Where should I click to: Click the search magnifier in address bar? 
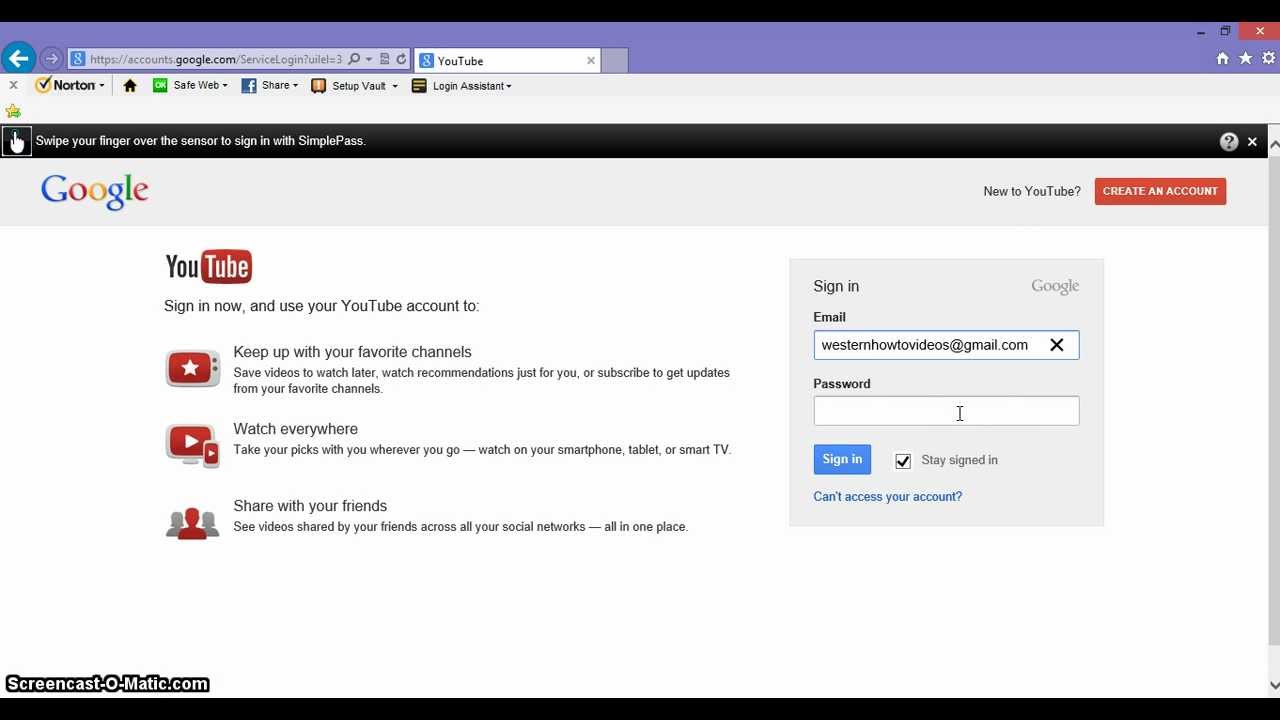click(x=354, y=60)
